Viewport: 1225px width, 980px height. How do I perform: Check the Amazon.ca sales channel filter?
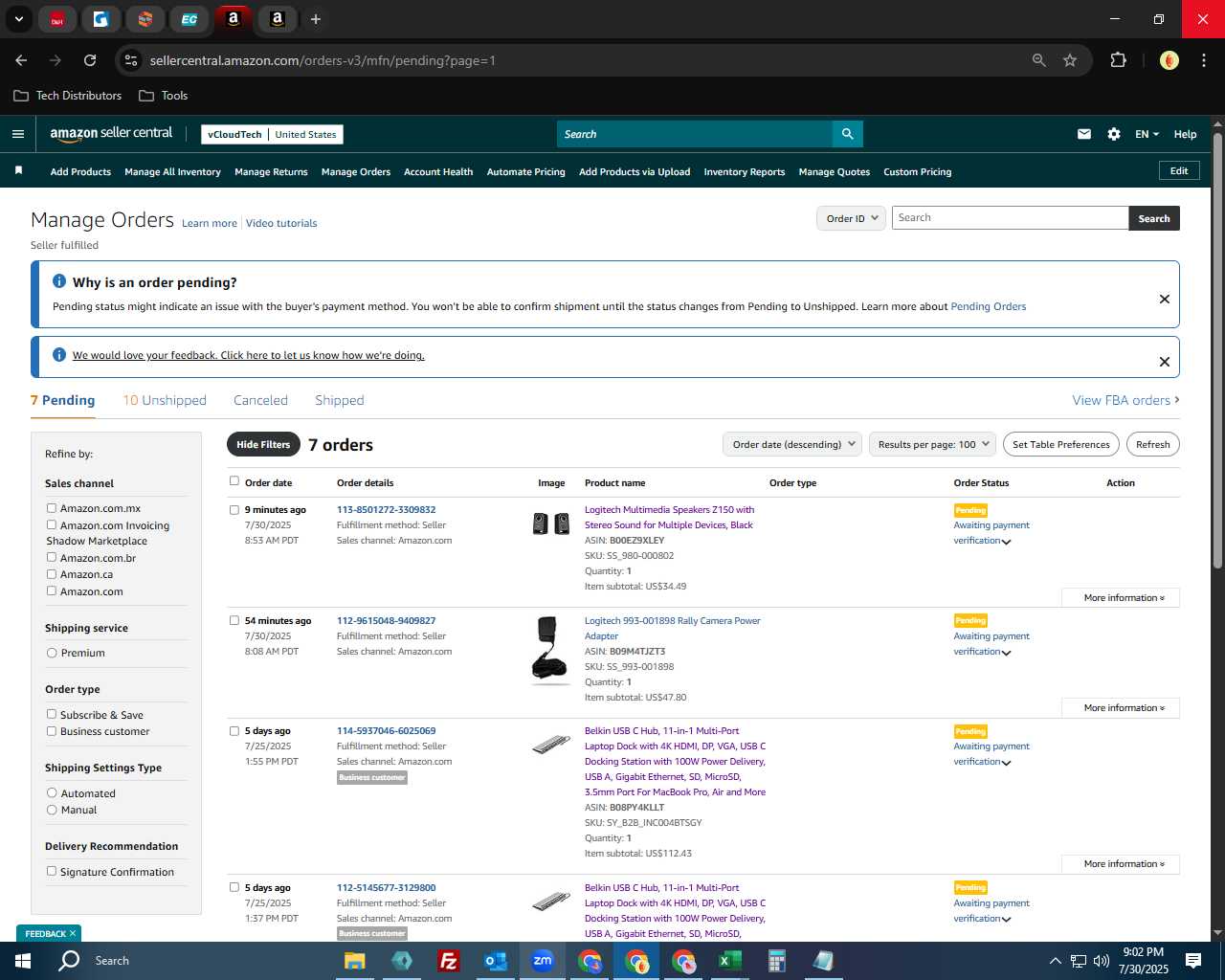[52, 574]
